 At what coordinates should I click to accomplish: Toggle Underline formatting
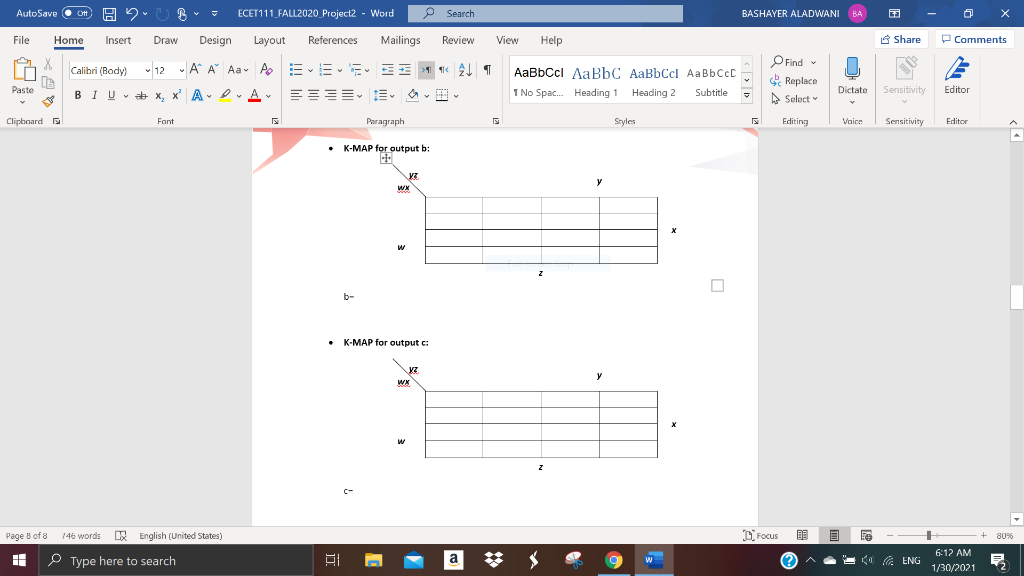[112, 96]
